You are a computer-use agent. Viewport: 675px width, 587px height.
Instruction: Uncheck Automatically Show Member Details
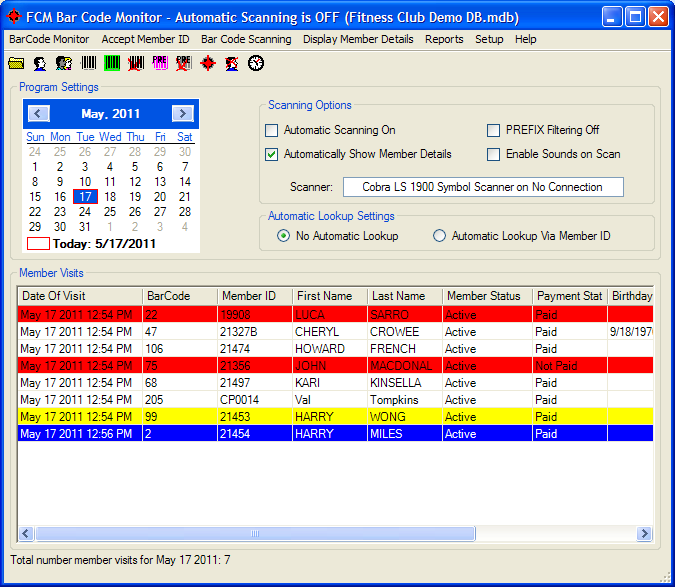coord(272,154)
